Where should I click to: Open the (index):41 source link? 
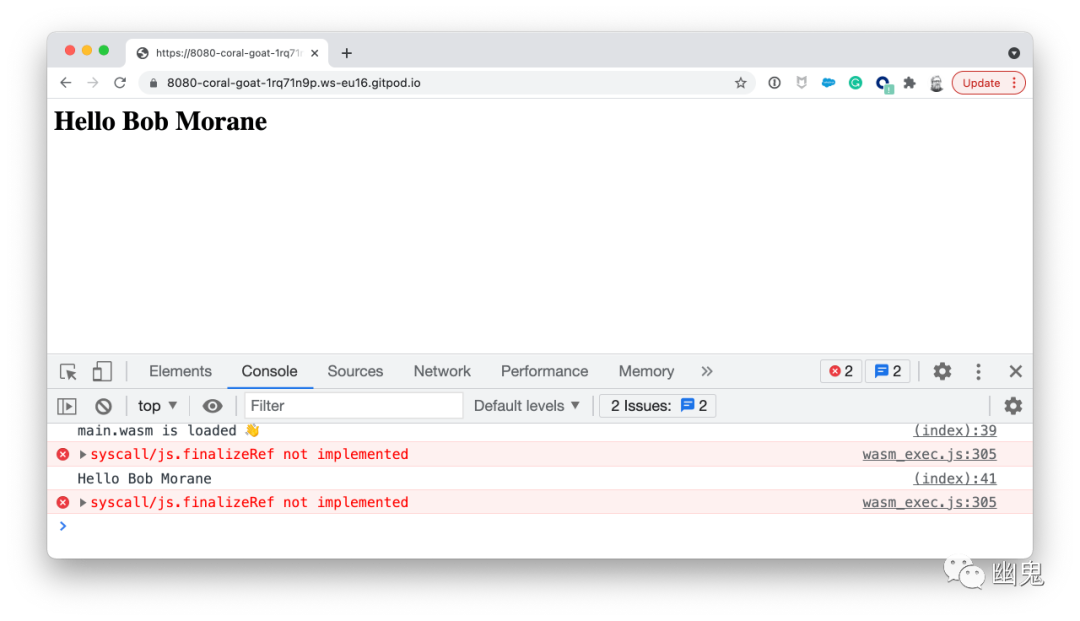tap(955, 478)
